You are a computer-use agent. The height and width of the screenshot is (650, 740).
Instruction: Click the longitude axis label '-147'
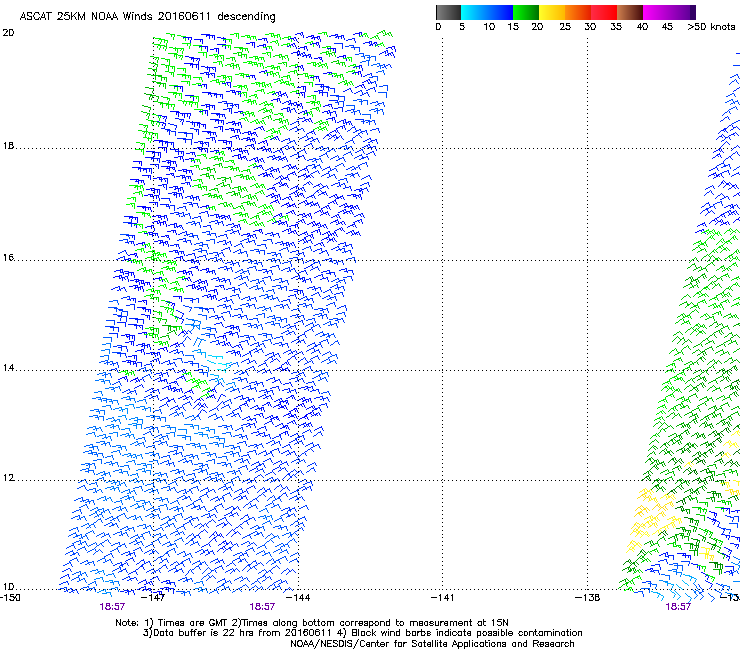coord(154,598)
